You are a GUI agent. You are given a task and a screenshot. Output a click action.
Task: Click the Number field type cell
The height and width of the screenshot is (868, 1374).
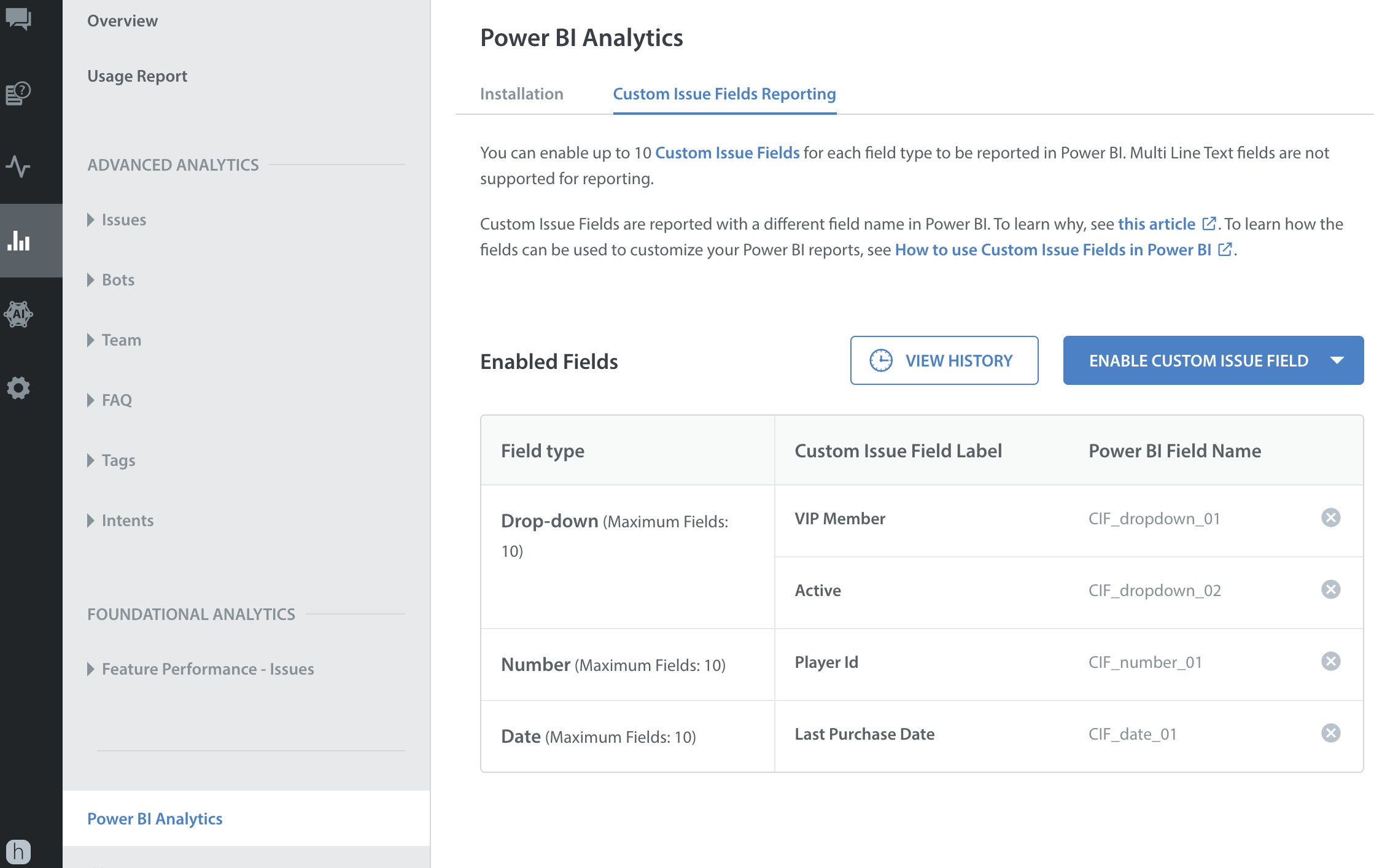[627, 664]
